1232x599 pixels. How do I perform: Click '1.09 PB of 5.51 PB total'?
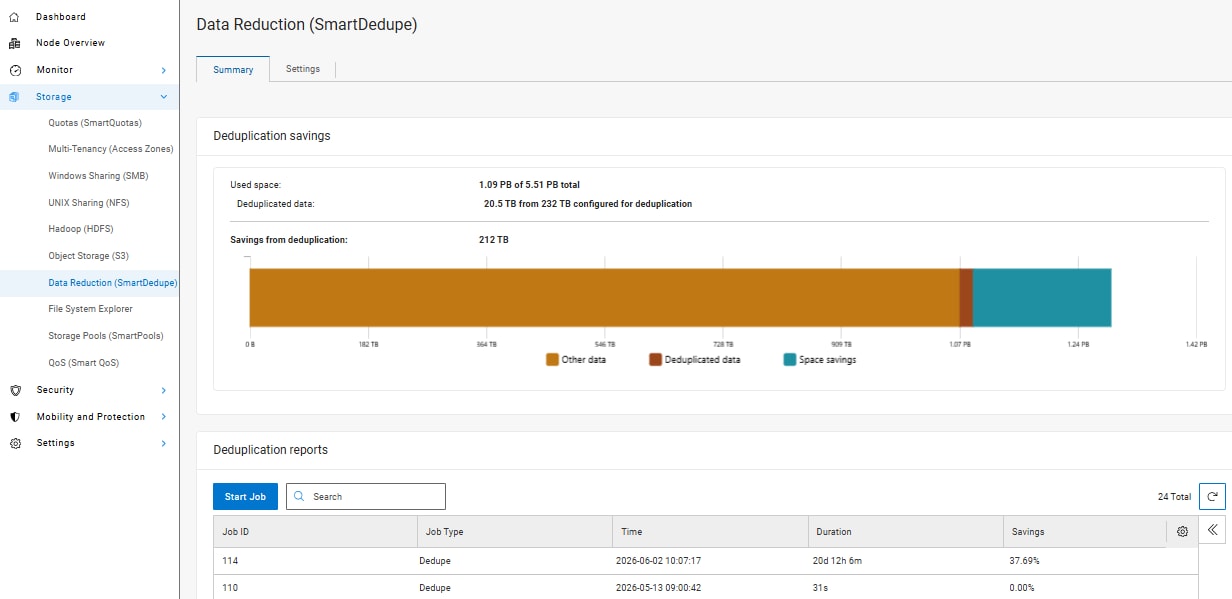tap(529, 185)
